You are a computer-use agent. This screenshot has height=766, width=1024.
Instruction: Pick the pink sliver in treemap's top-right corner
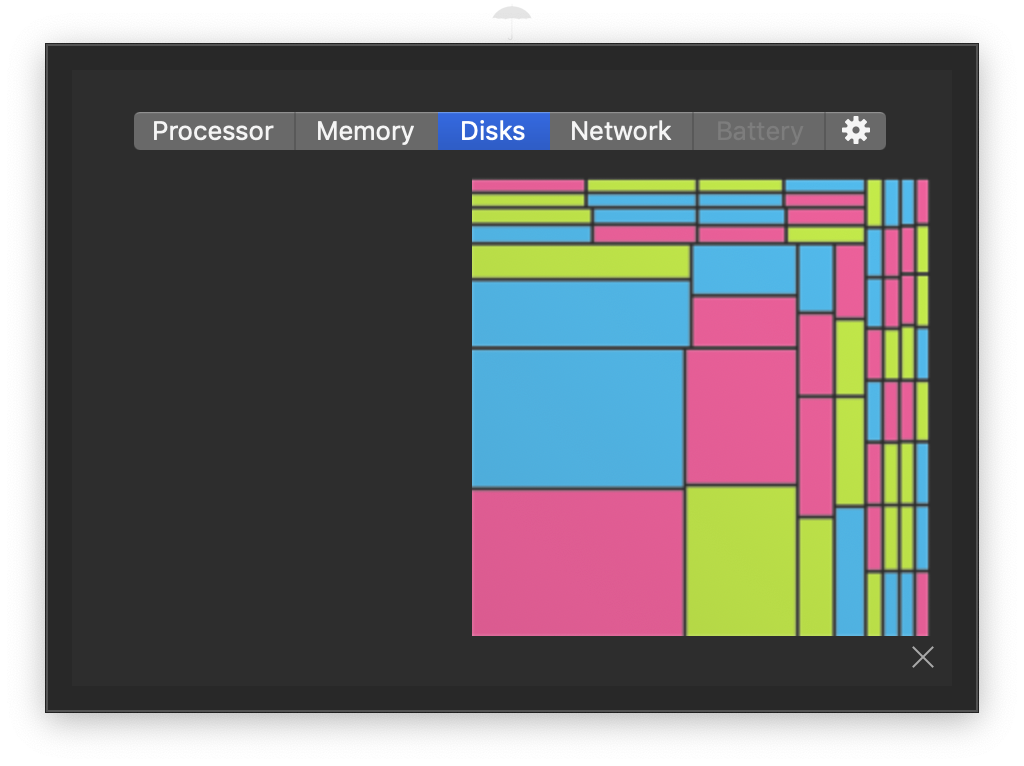tap(922, 202)
